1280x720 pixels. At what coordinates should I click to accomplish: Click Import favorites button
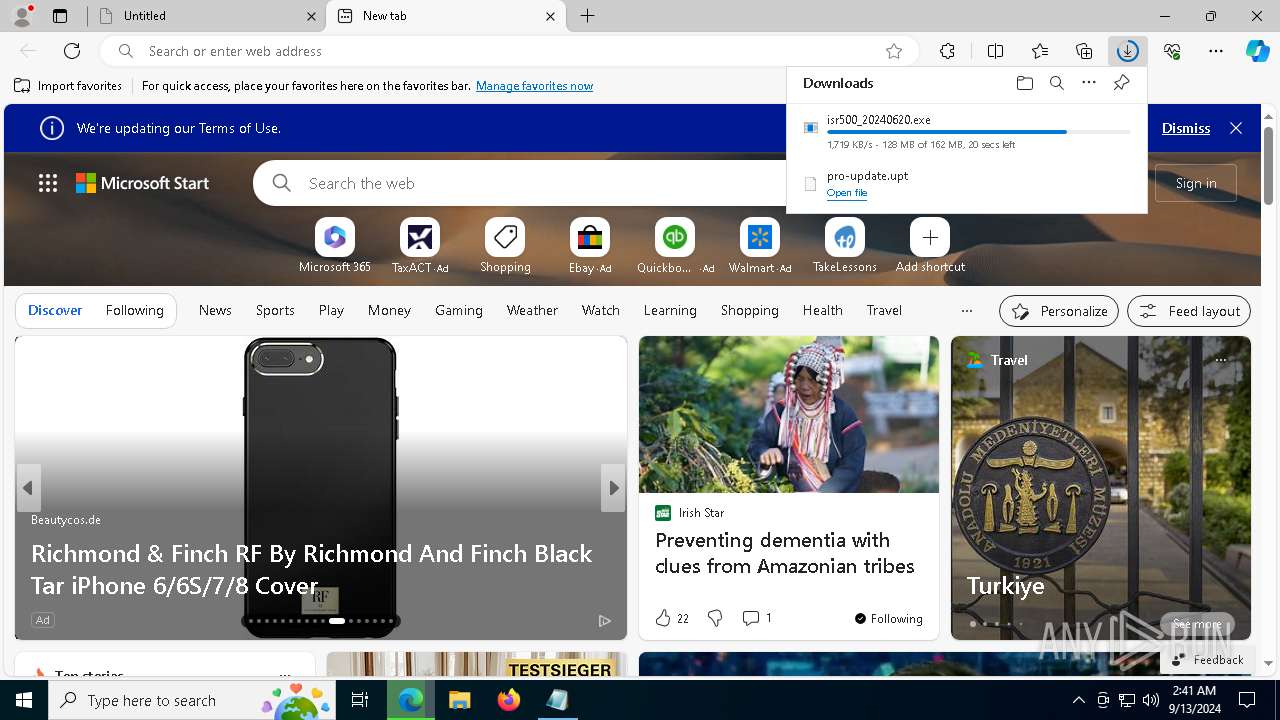(68, 86)
